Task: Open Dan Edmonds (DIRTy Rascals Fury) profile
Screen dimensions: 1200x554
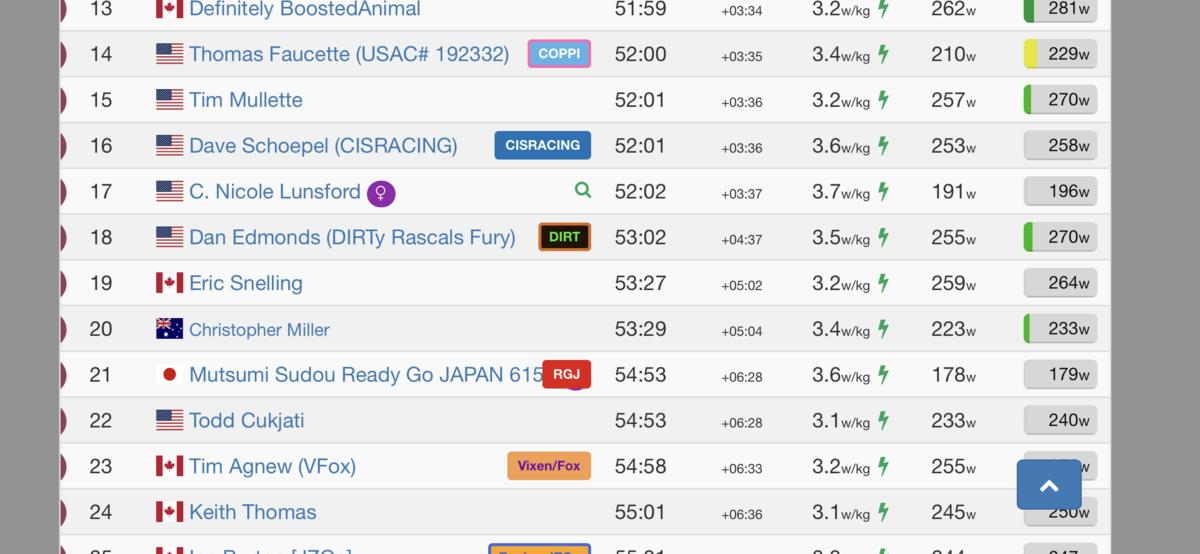Action: coord(352,237)
